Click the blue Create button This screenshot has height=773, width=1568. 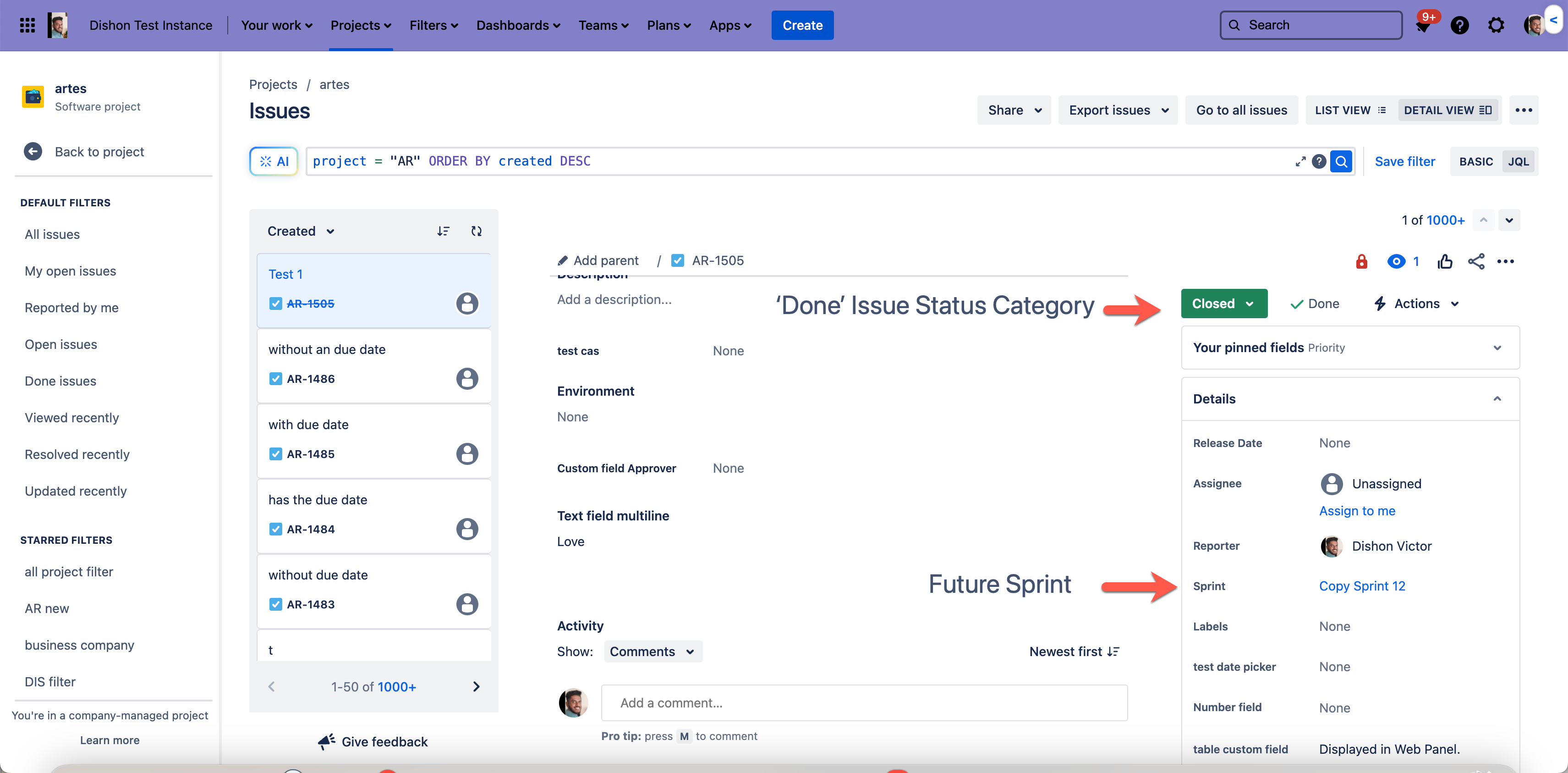point(802,25)
